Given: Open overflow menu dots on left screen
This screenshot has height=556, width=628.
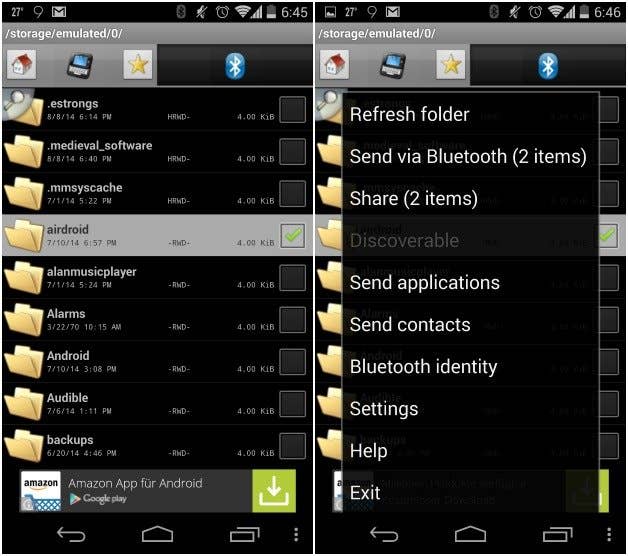Looking at the screenshot, I should [x=296, y=534].
